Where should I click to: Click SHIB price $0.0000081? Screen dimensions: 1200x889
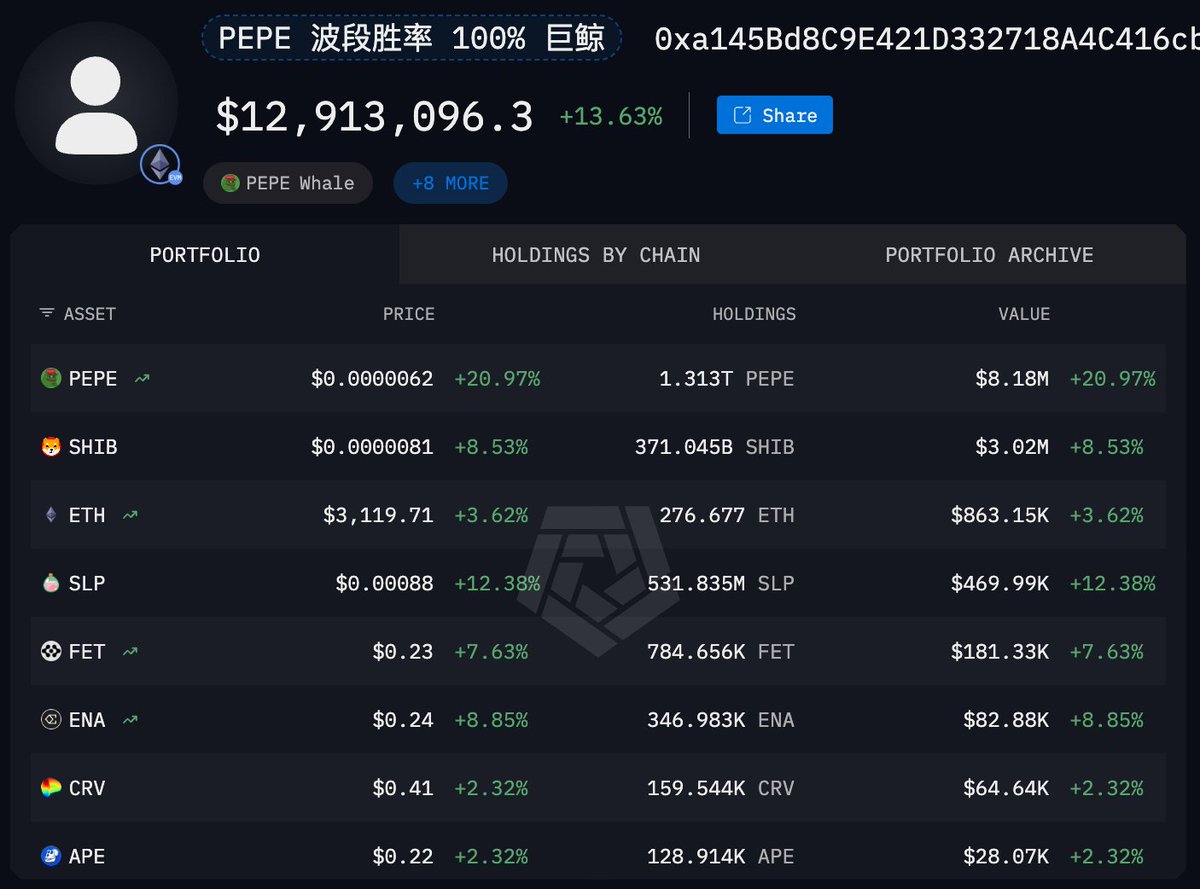click(372, 447)
